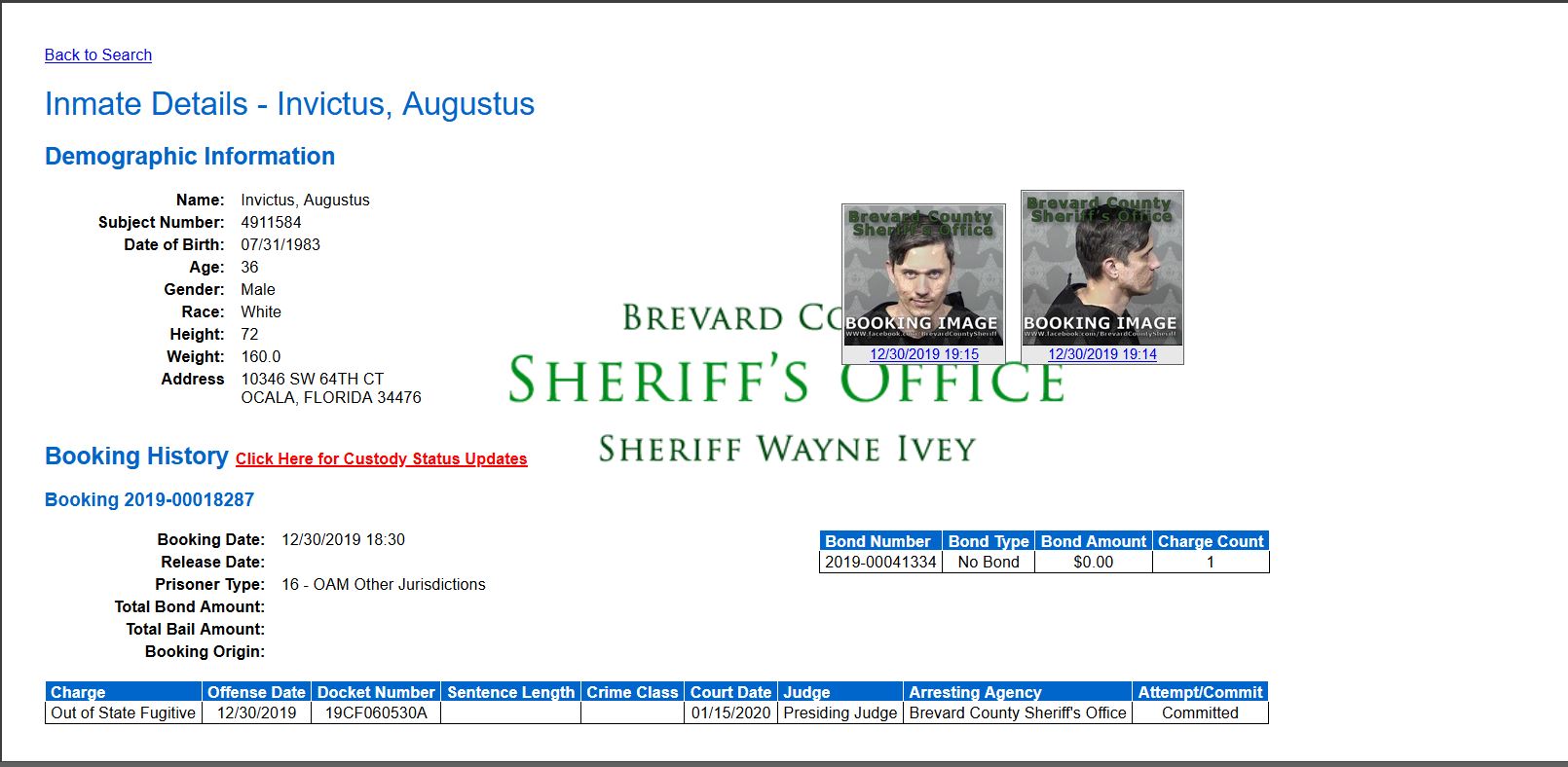Click the Date of Birth label
Screen dimensions: 1568x767
[174, 245]
